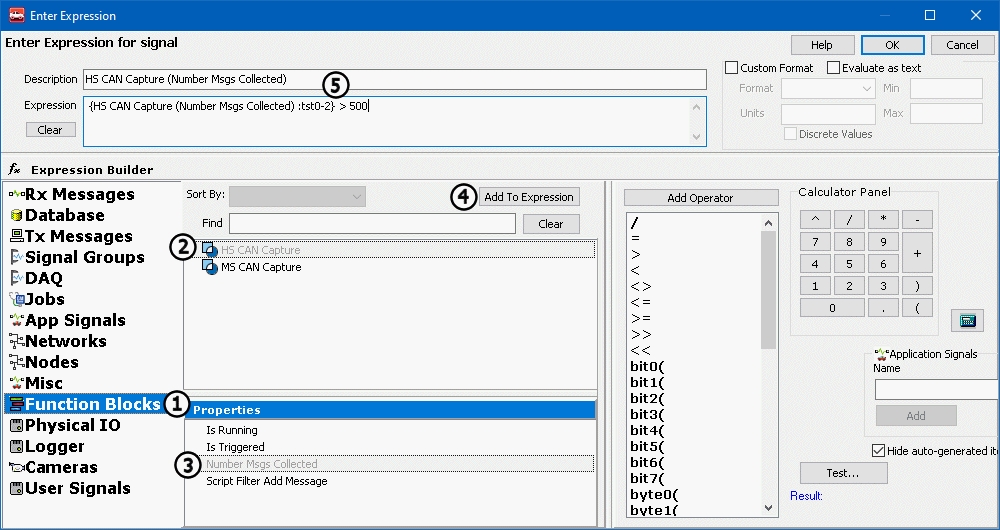Click the Find text field

pos(371,224)
